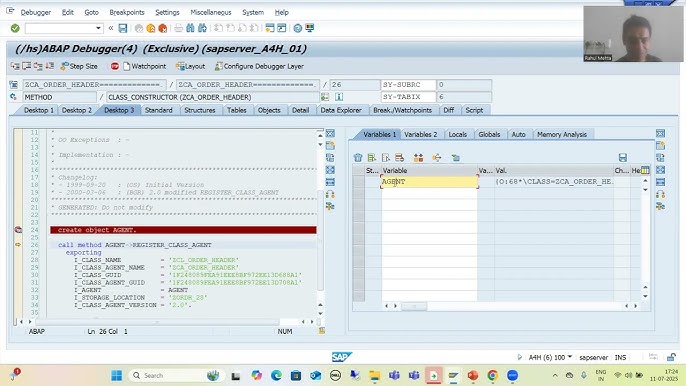
Task: Click Configure Debugger Layer button
Action: click(x=259, y=66)
